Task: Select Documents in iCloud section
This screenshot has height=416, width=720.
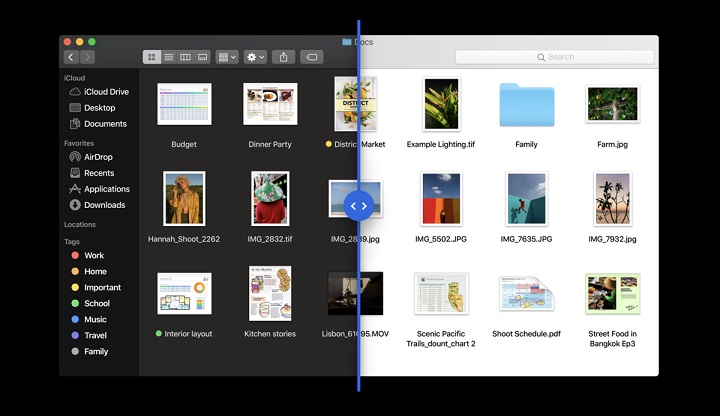Action: point(105,124)
